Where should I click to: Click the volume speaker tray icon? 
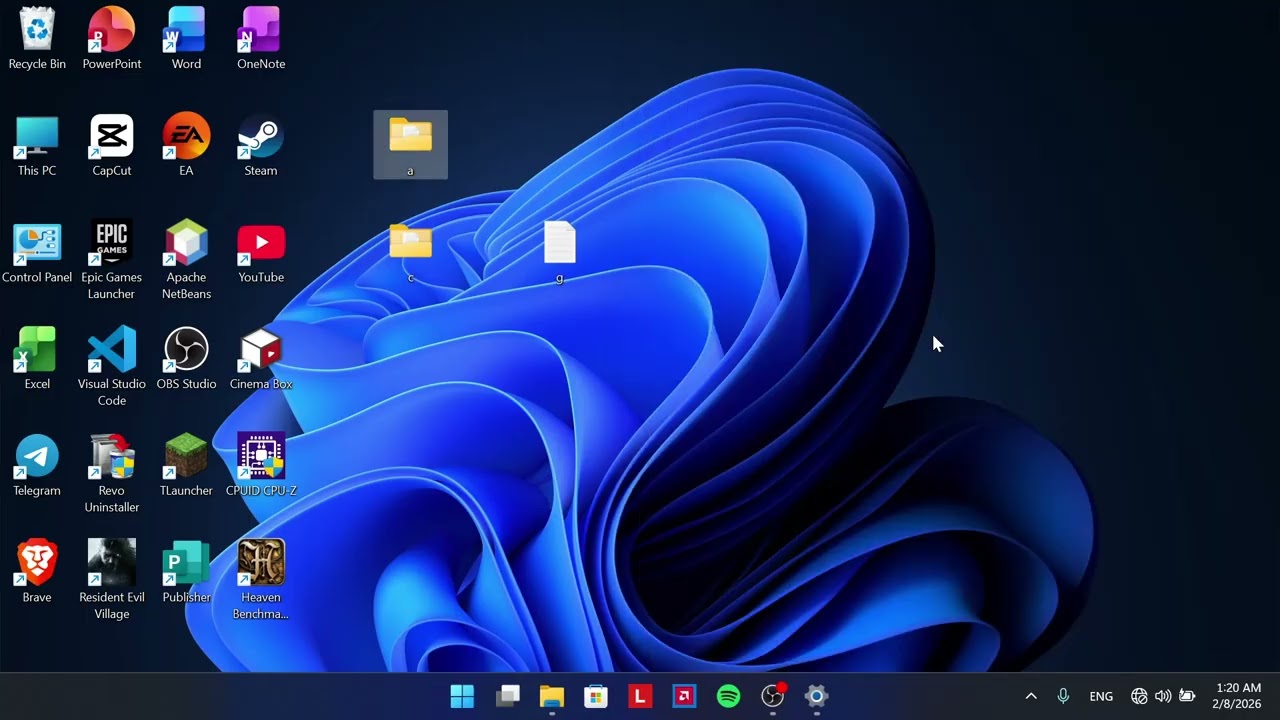click(x=1163, y=696)
